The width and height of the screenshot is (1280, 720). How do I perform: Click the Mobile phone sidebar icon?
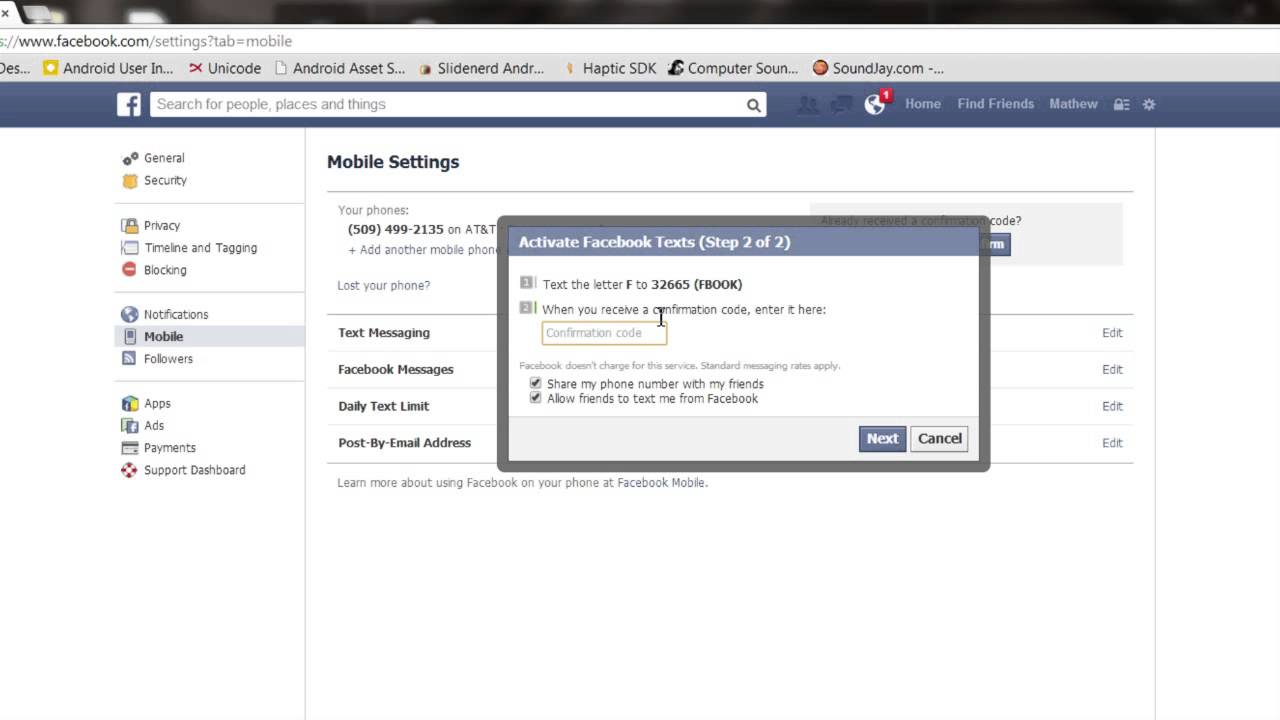tap(130, 337)
